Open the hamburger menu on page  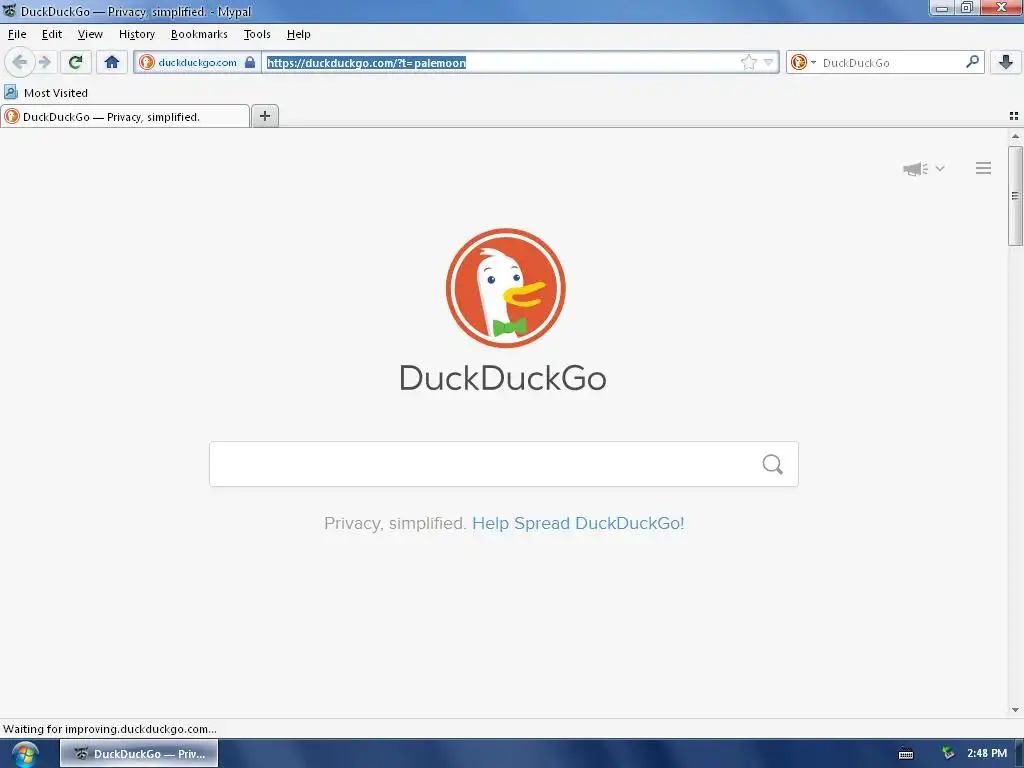click(x=984, y=168)
